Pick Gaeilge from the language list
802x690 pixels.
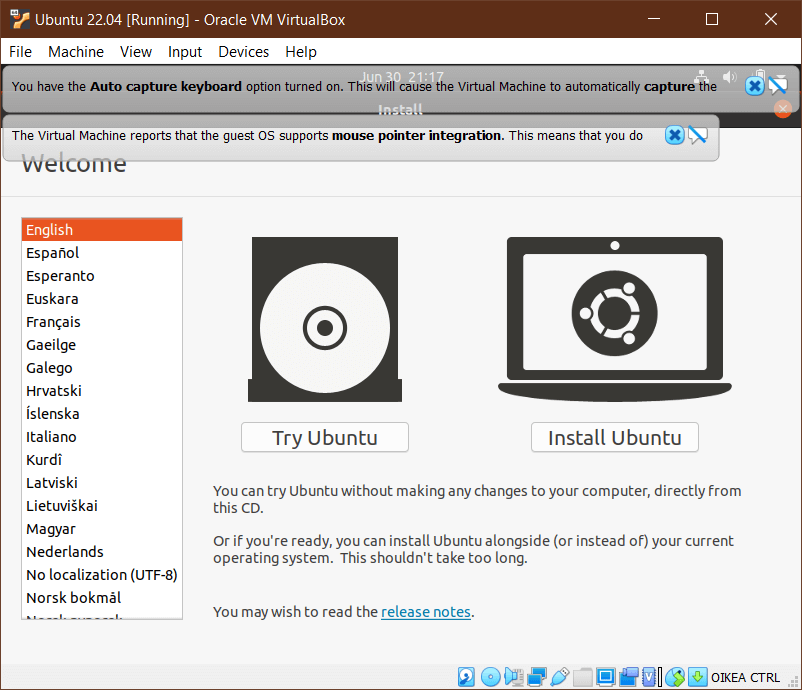(x=102, y=345)
